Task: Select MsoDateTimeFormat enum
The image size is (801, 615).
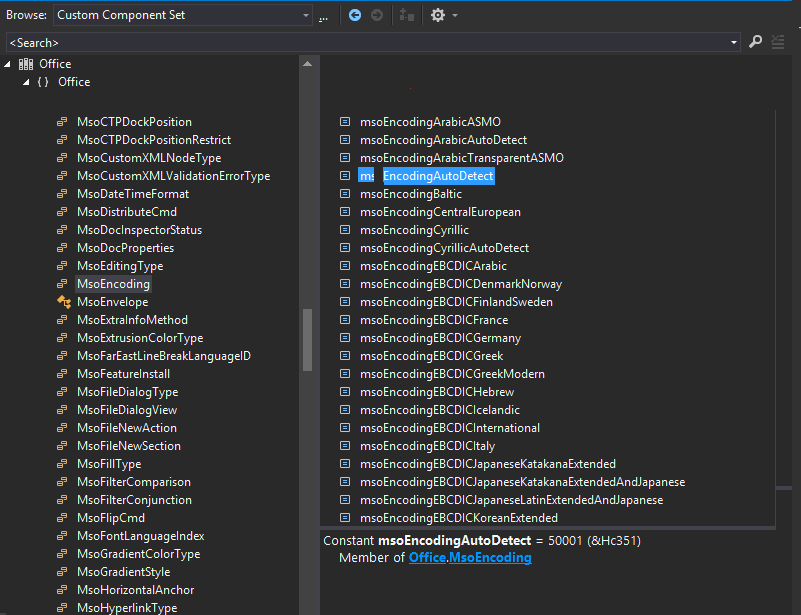Action: pos(133,194)
